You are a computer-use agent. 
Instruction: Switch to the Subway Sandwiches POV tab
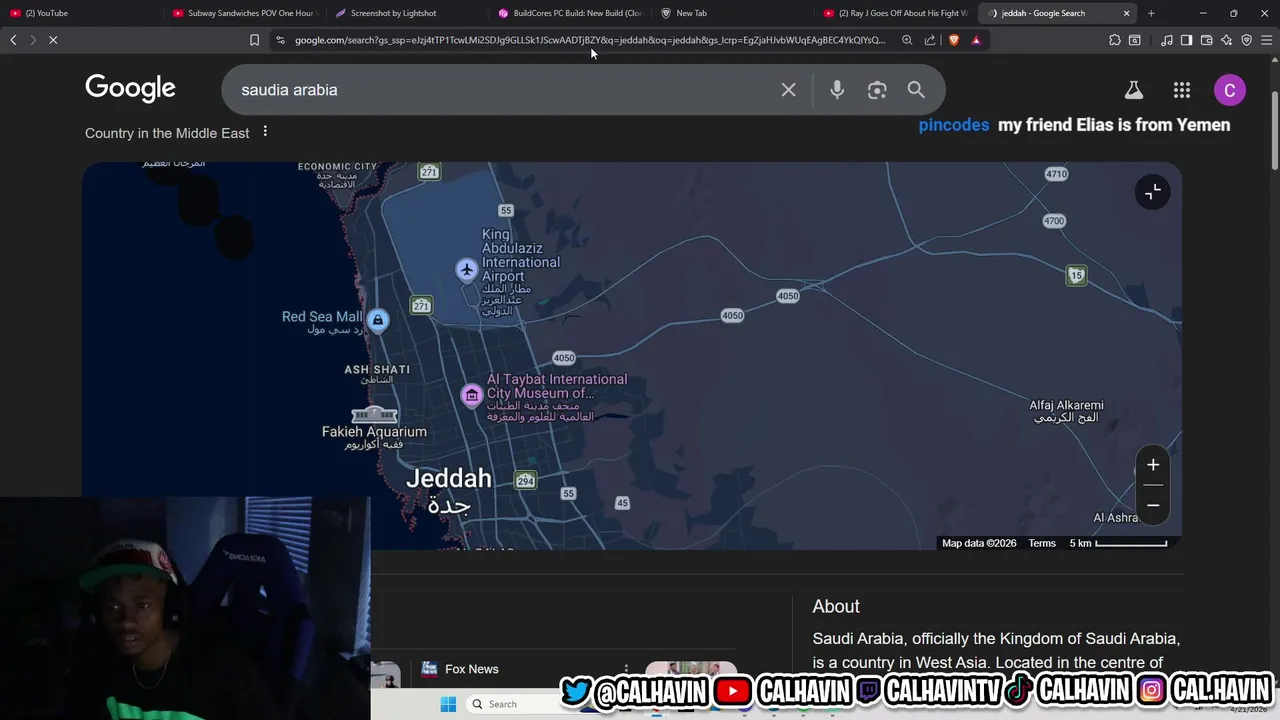[245, 13]
